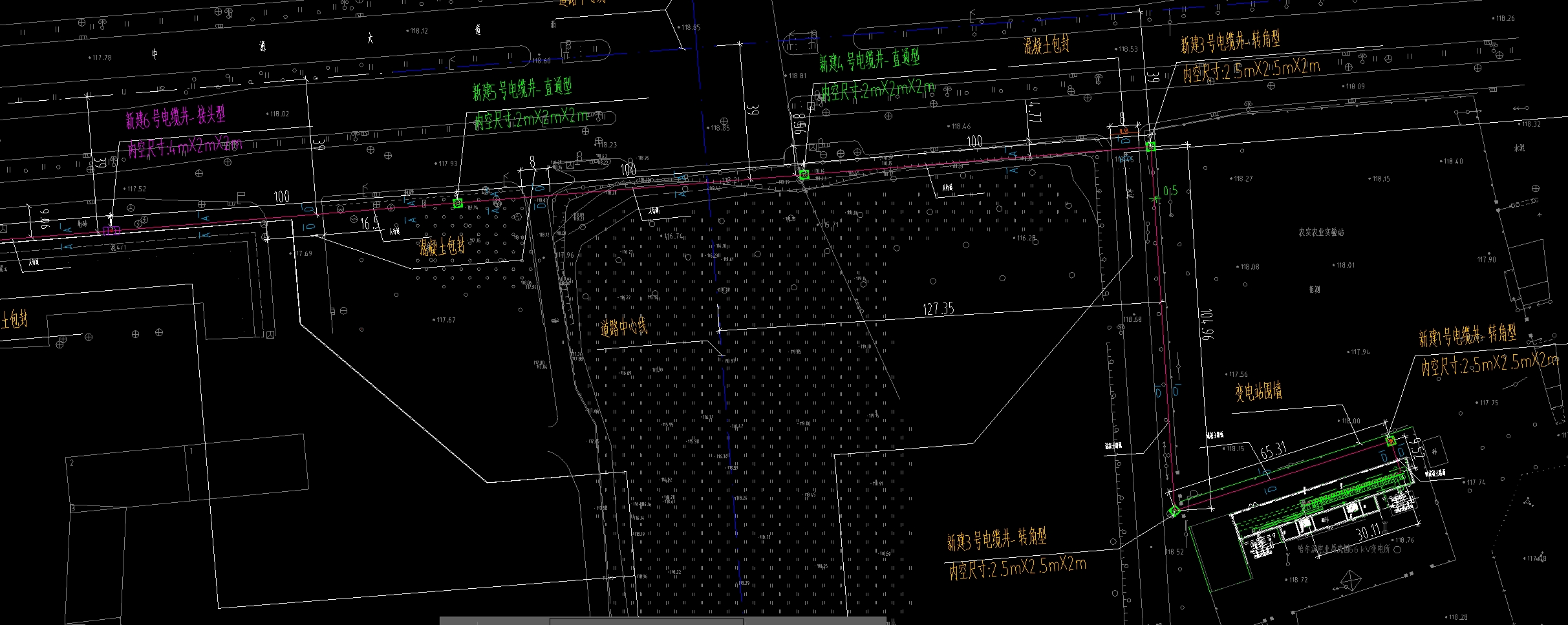
Task: Click the label 新建1号电缆井-转角型
Action: pos(1467,335)
